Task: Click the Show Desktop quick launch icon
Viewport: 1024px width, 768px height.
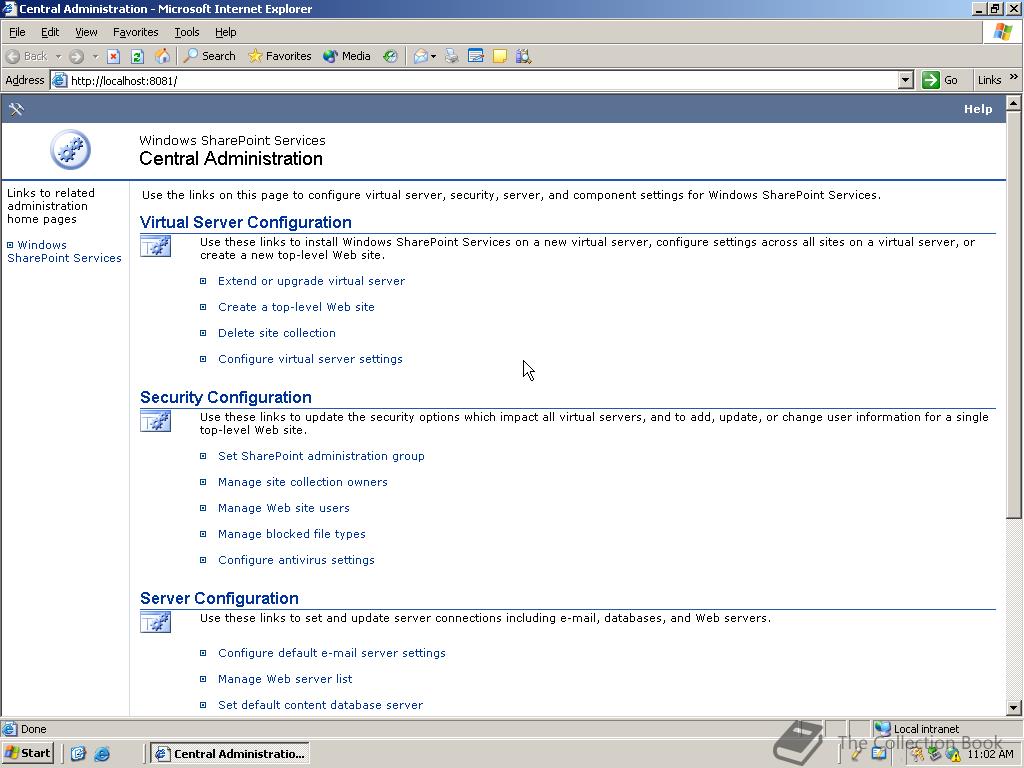Action: click(78, 754)
